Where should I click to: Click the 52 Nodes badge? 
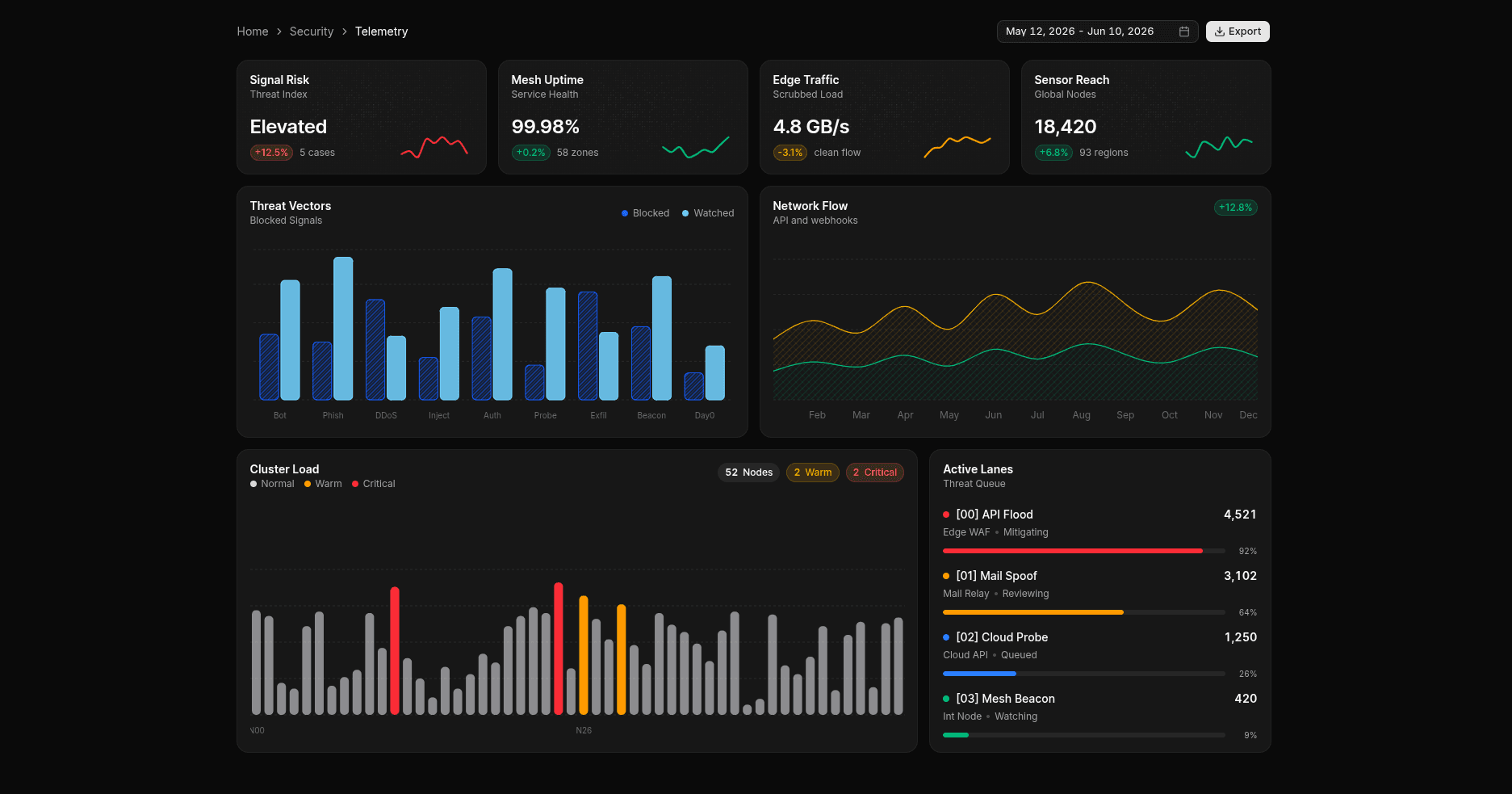[748, 473]
